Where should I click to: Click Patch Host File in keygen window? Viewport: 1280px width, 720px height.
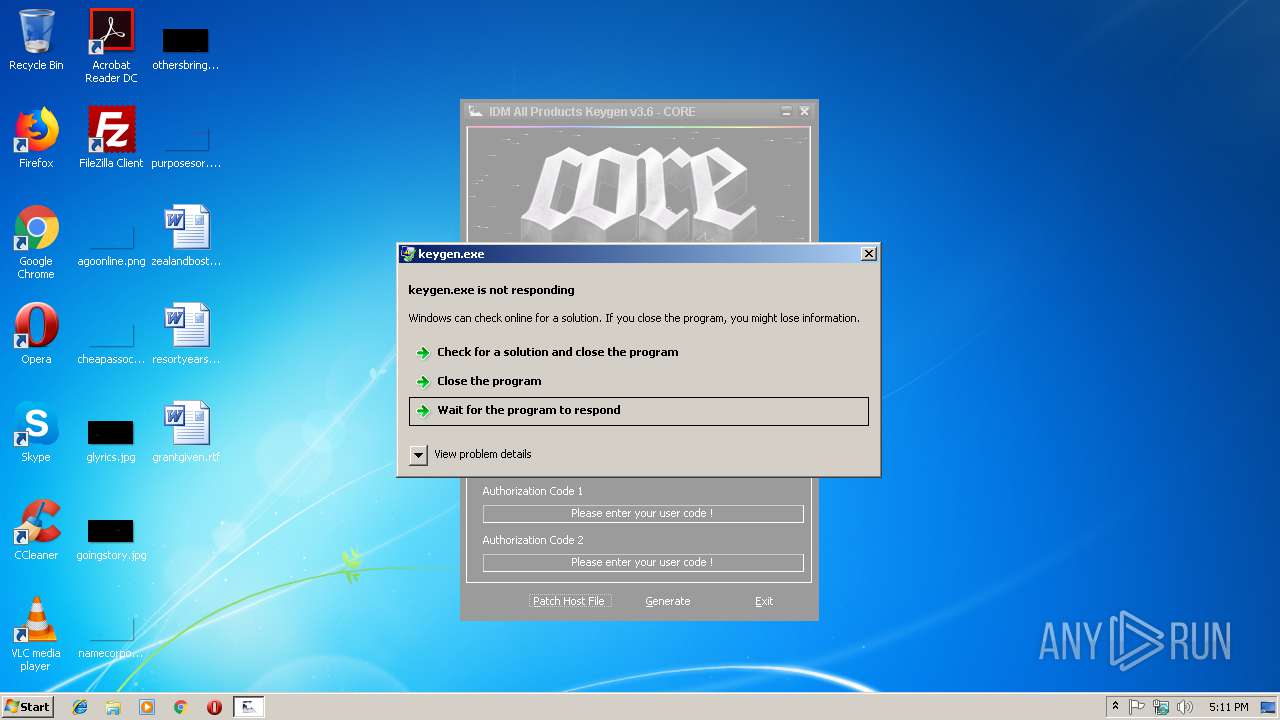569,601
